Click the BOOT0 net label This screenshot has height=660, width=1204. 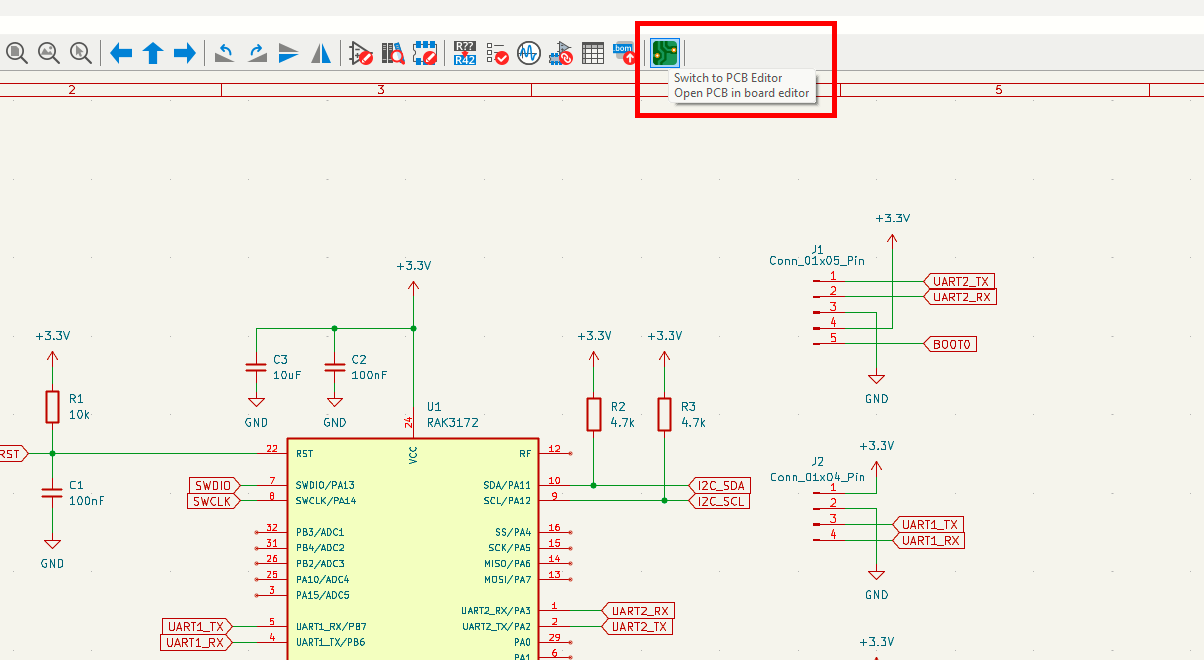(x=950, y=344)
